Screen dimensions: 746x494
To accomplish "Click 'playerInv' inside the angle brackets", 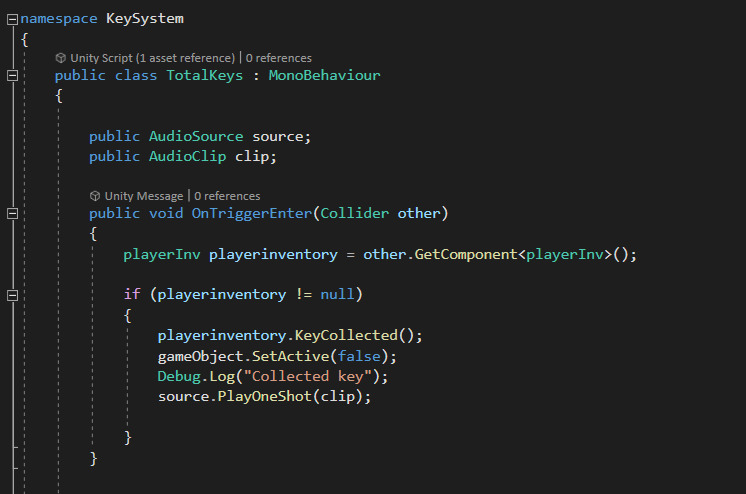I will [x=565, y=255].
